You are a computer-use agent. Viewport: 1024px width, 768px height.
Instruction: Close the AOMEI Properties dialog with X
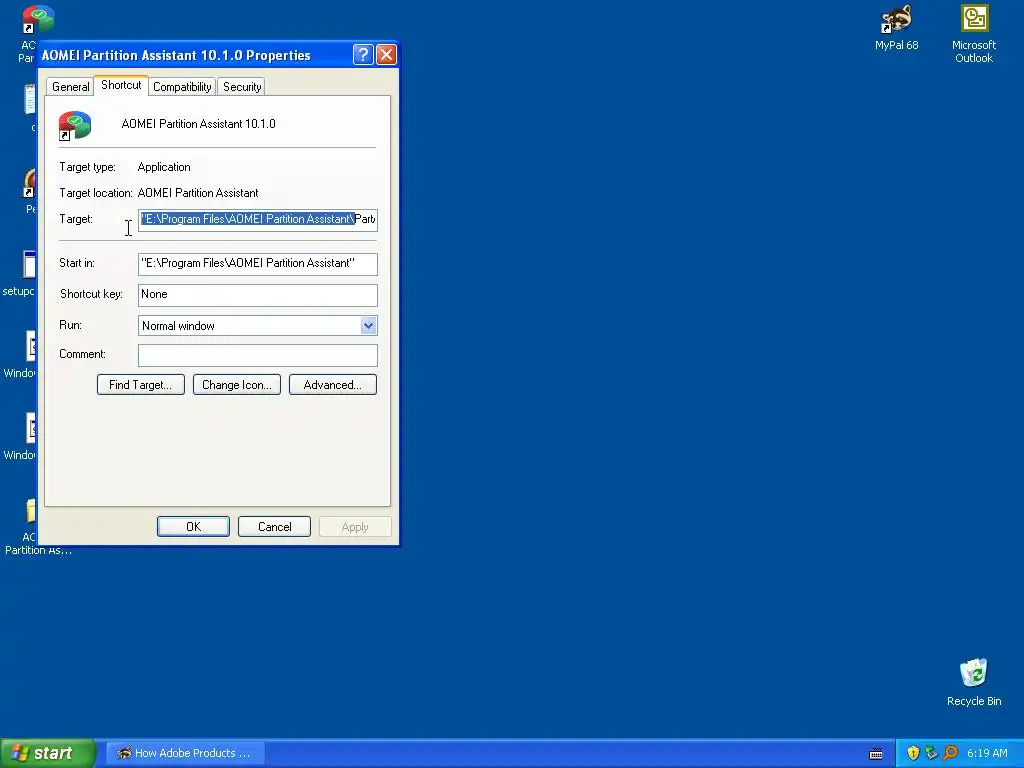pyautogui.click(x=386, y=55)
